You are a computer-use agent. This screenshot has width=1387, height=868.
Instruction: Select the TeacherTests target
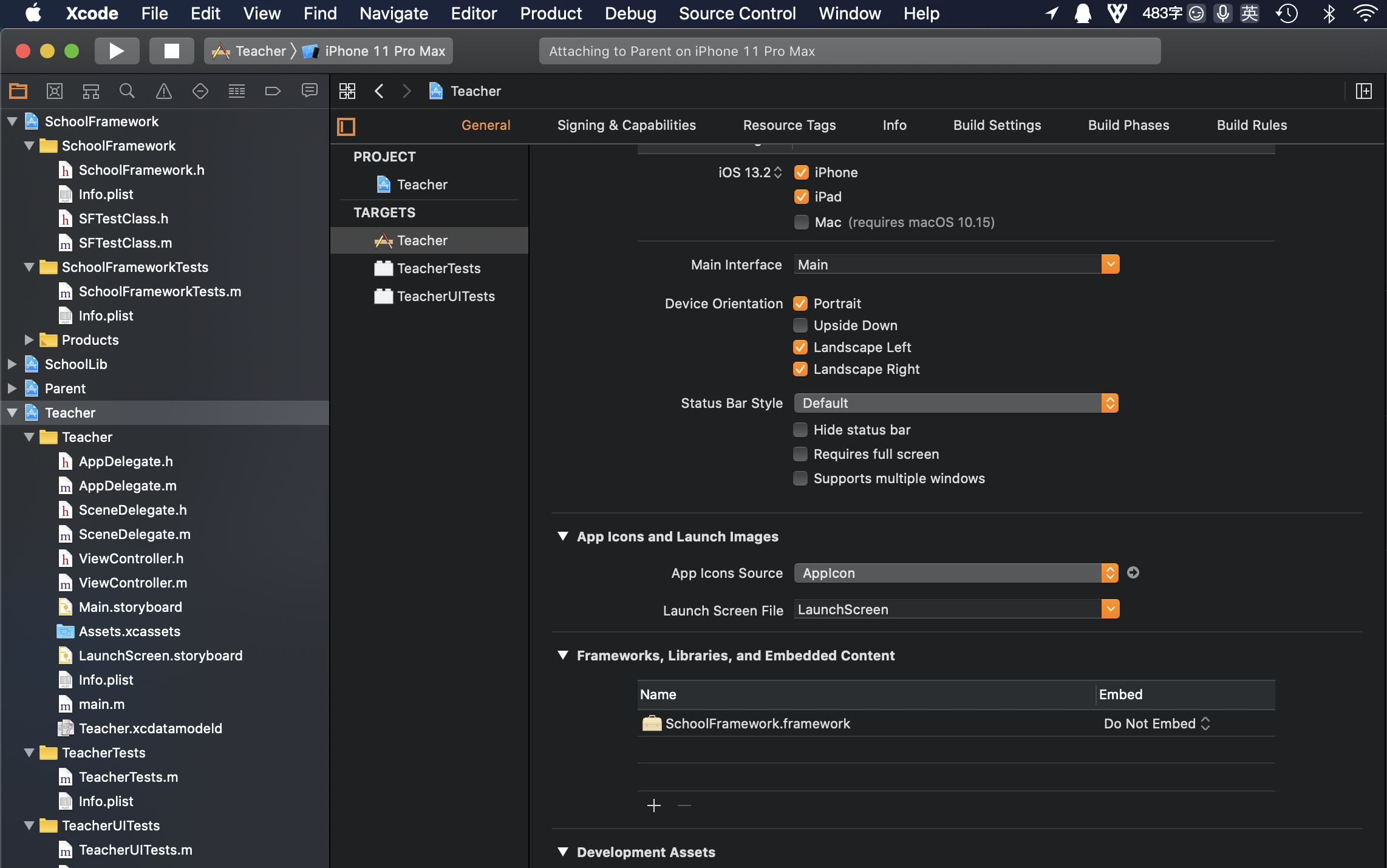(429, 268)
